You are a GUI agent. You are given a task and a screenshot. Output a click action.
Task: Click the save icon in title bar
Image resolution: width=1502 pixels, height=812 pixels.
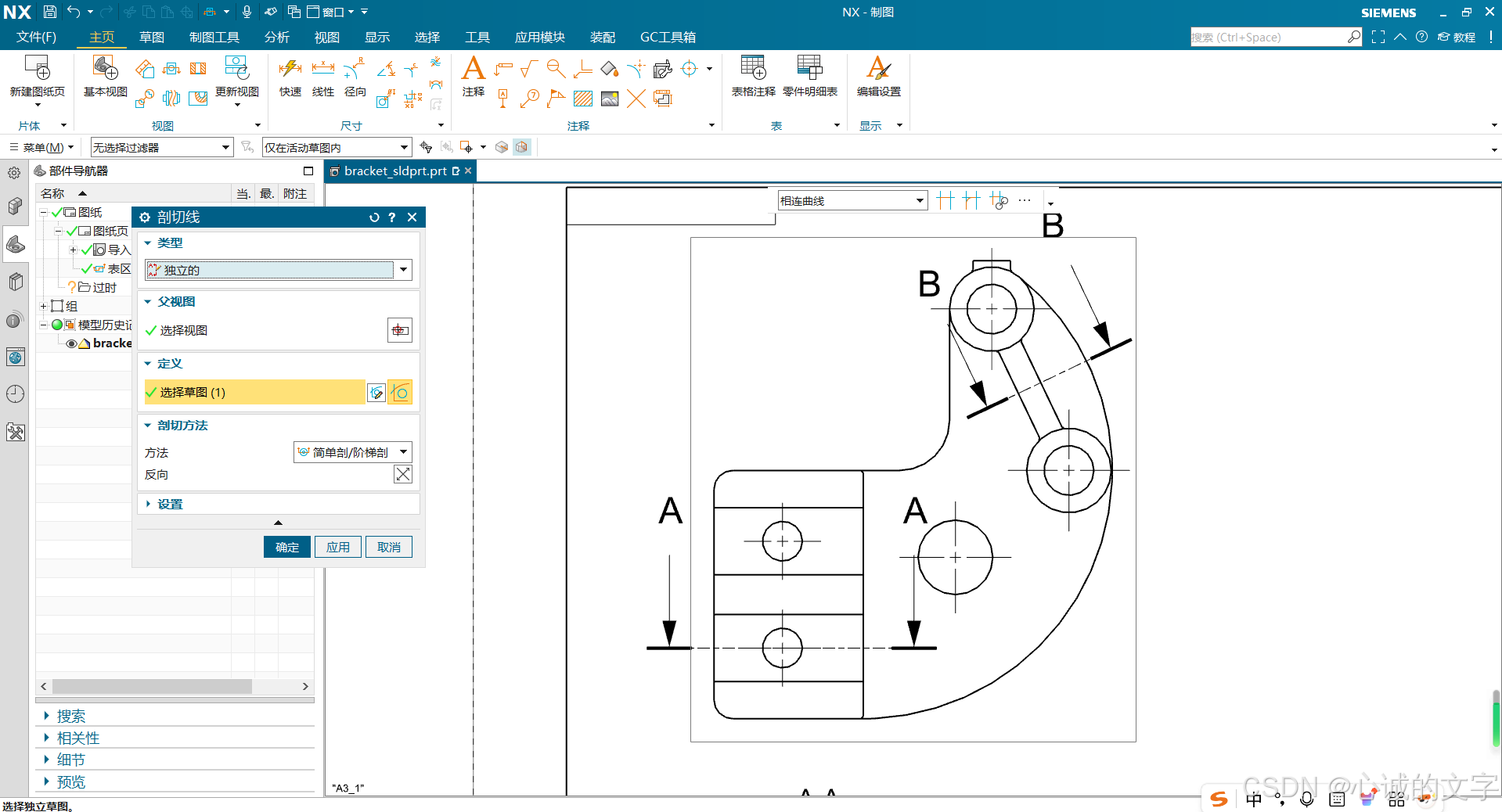(x=49, y=12)
